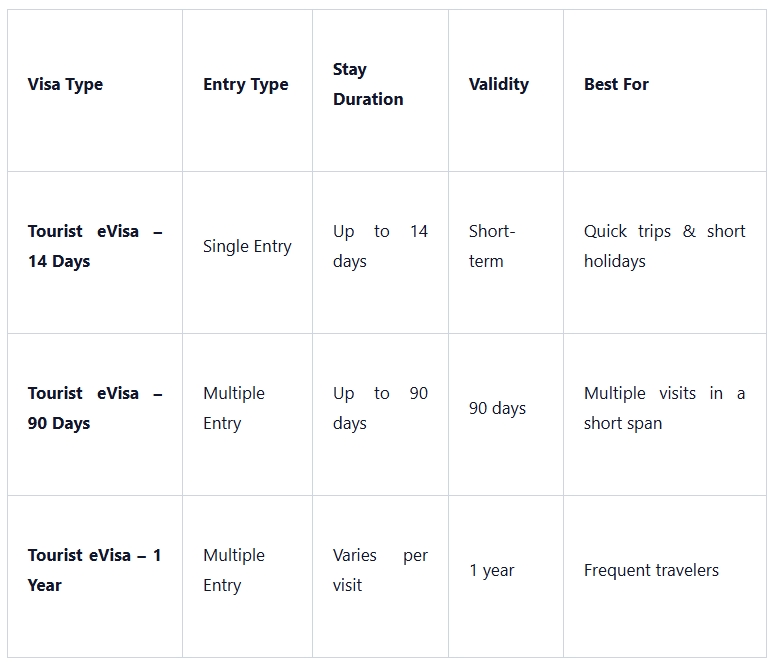The width and height of the screenshot is (773, 663).
Task: Click the 1 year validity cell
Action: 491,570
